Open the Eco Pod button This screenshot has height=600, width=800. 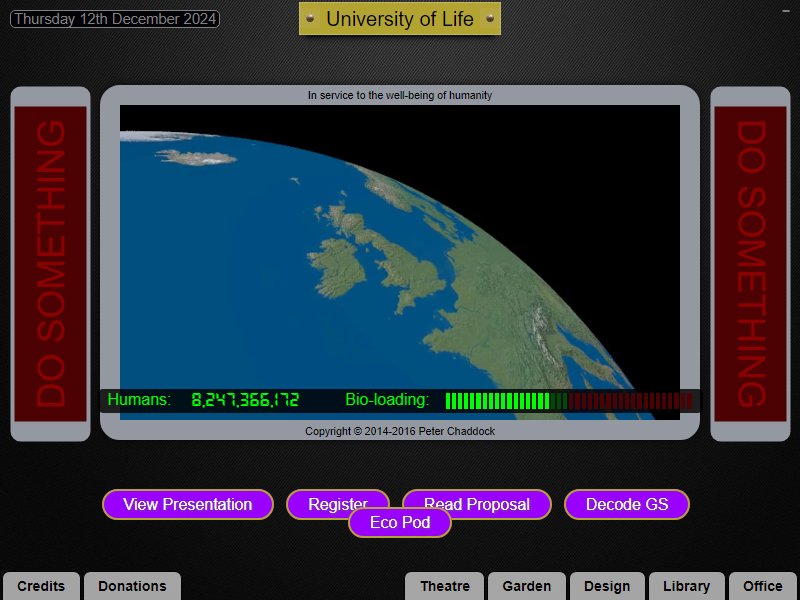[399, 522]
